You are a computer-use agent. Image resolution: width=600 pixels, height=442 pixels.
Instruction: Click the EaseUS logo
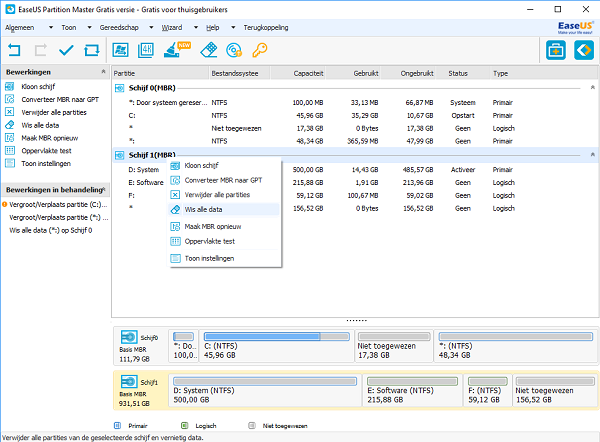click(575, 27)
